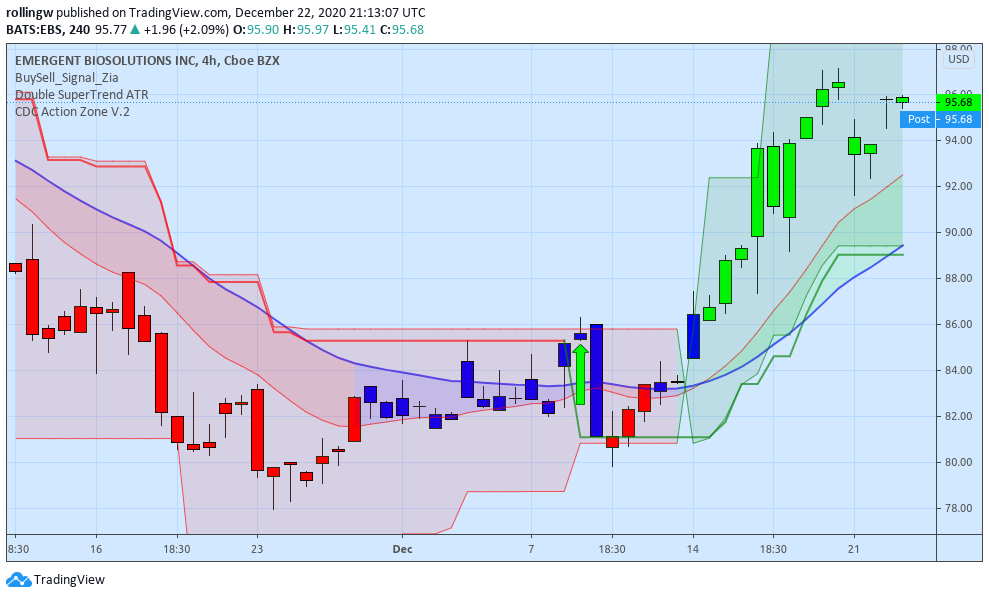Select the CDC Action Zone V.2 label
The width and height of the screenshot is (989, 598).
pyautogui.click(x=72, y=112)
